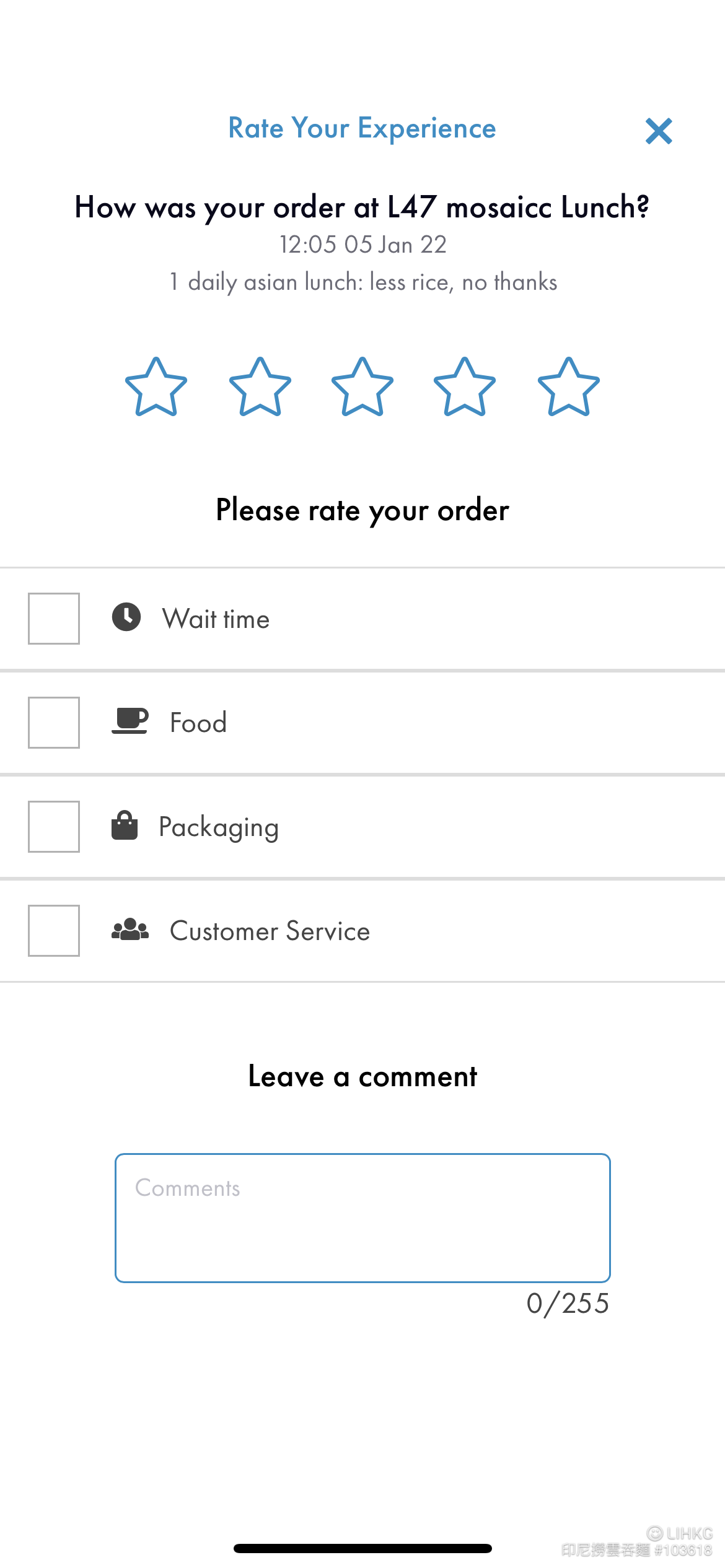Rate the order one star
The image size is (725, 1568).
click(156, 387)
